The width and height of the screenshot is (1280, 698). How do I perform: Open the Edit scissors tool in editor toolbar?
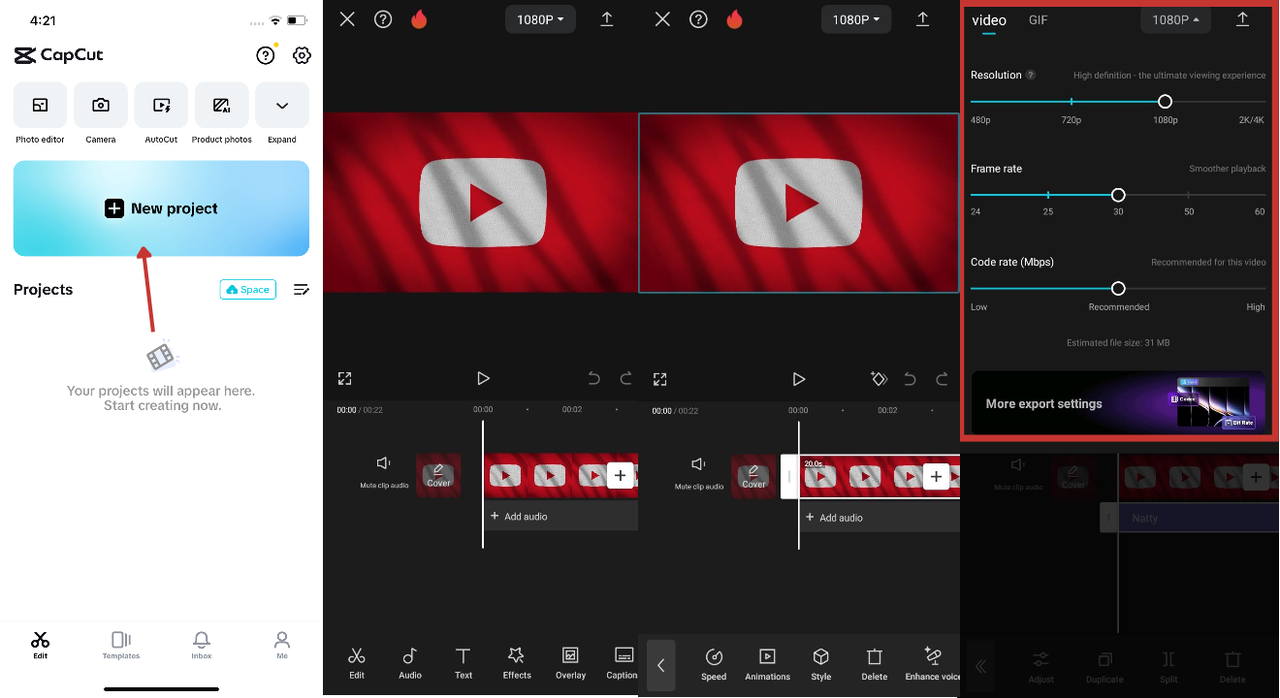point(357,662)
